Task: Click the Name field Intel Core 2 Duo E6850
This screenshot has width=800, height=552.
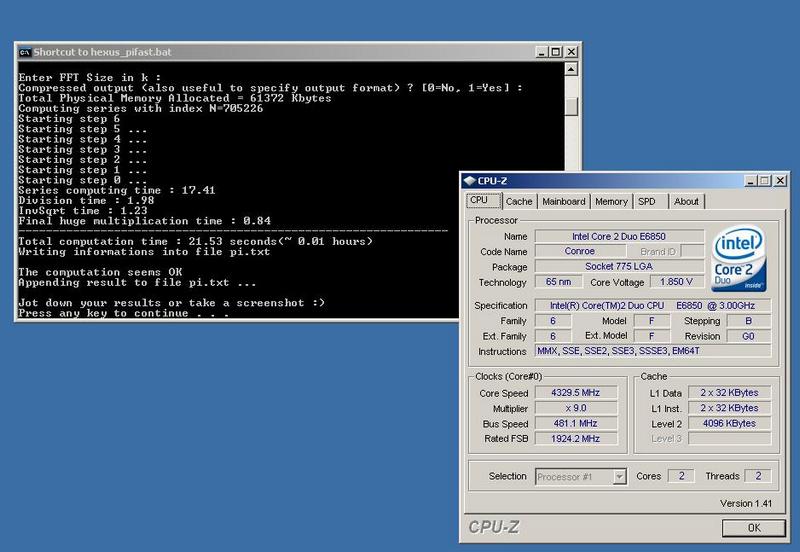Action: [x=619, y=236]
